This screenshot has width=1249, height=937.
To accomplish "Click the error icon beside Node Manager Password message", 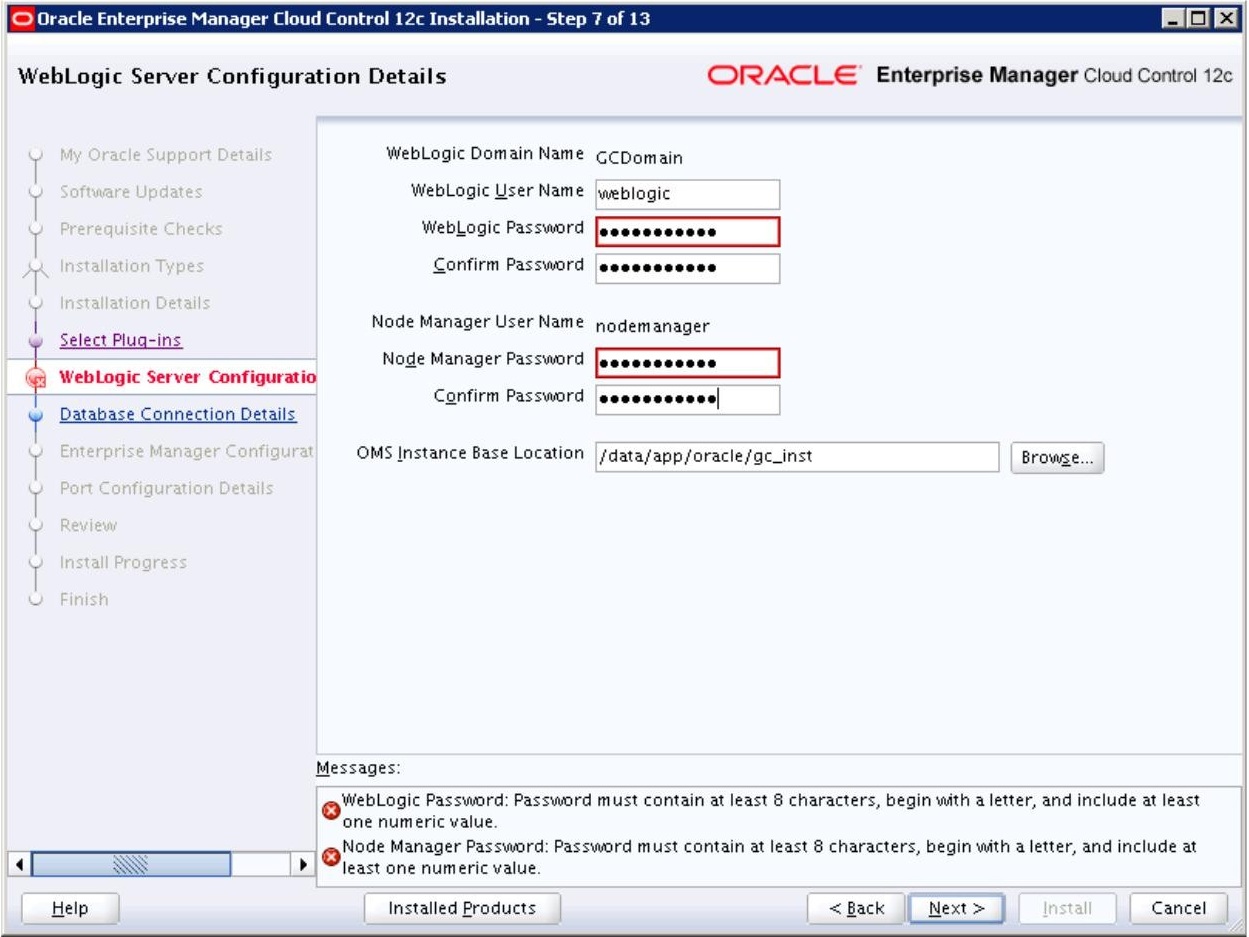I will (x=330, y=857).
